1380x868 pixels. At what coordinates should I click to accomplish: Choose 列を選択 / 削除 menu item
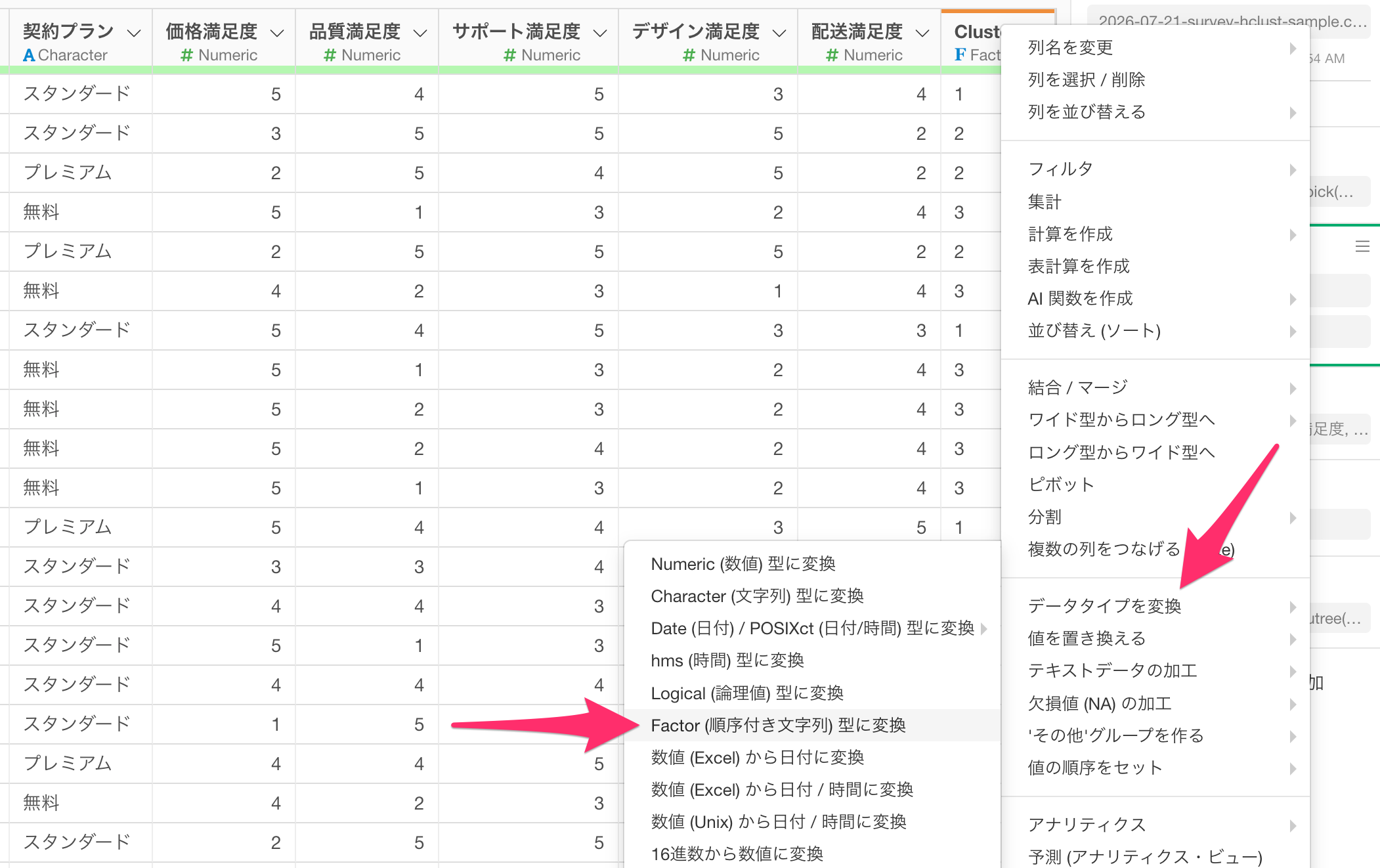1155,79
